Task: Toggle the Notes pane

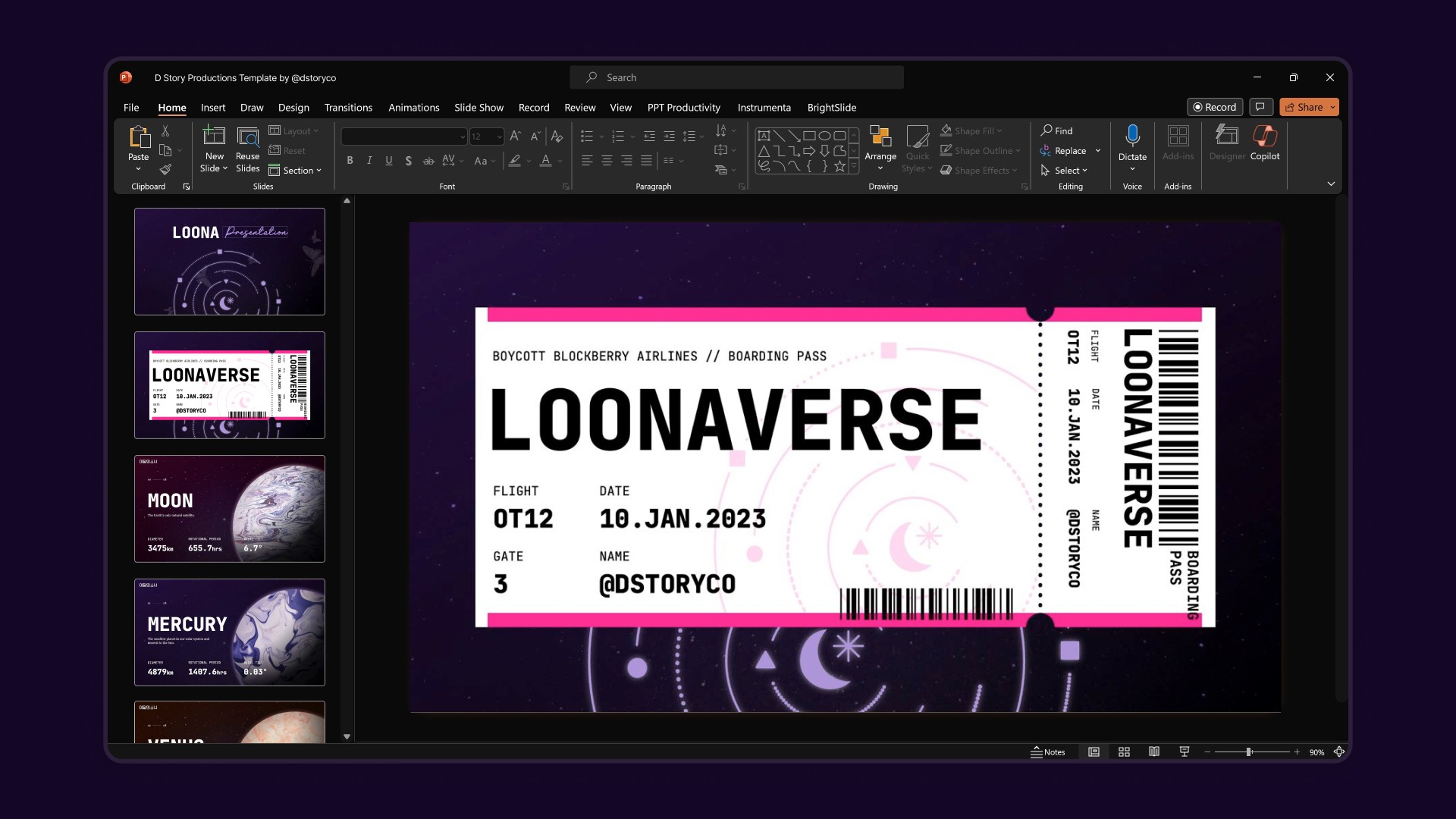Action: click(1047, 752)
